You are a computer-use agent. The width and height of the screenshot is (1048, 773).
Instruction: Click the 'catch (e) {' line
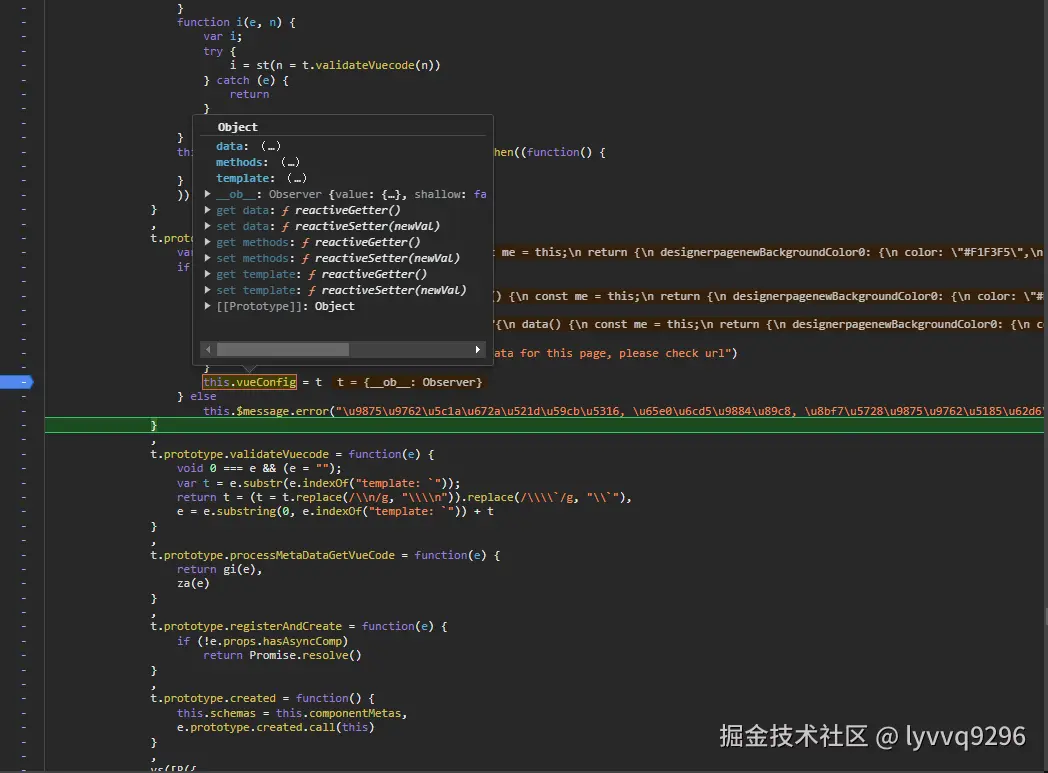[x=246, y=80]
